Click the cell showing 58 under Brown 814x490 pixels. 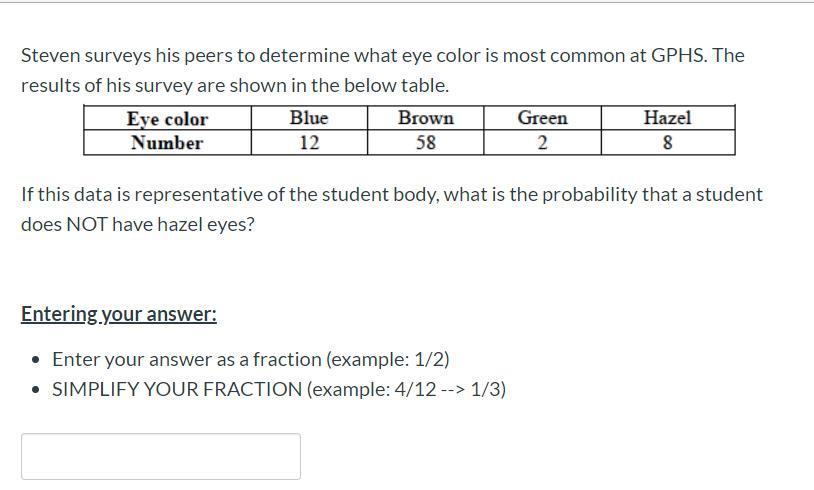coord(426,143)
